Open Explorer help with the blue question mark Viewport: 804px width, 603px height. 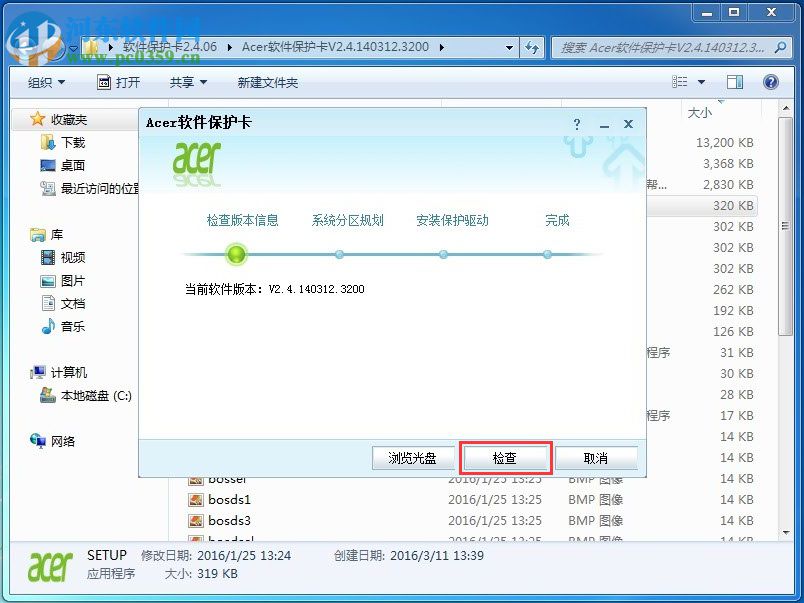[771, 82]
